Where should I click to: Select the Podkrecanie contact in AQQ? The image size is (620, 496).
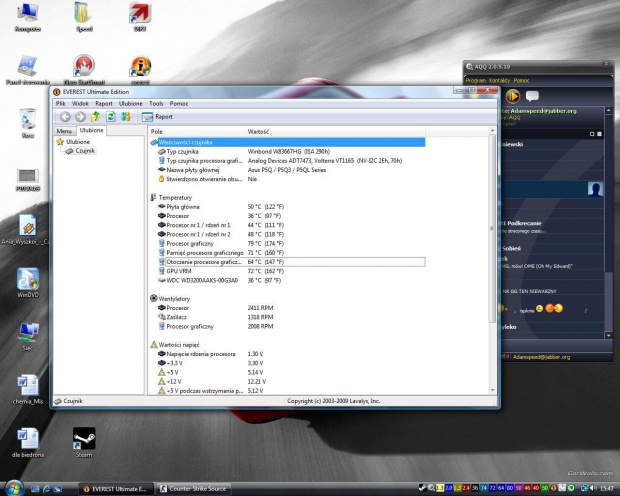point(554,226)
